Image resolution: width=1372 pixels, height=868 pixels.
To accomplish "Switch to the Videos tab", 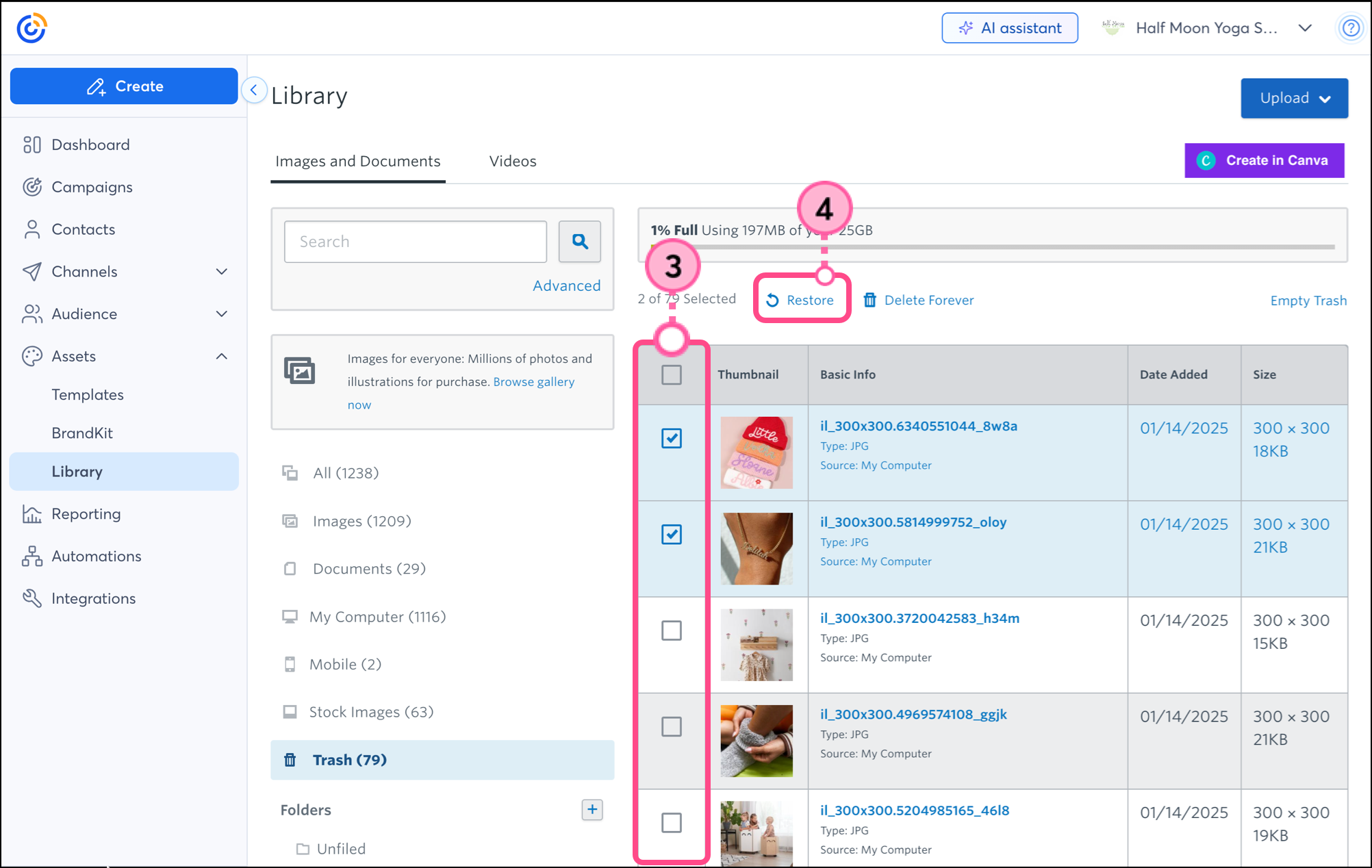I will [512, 161].
